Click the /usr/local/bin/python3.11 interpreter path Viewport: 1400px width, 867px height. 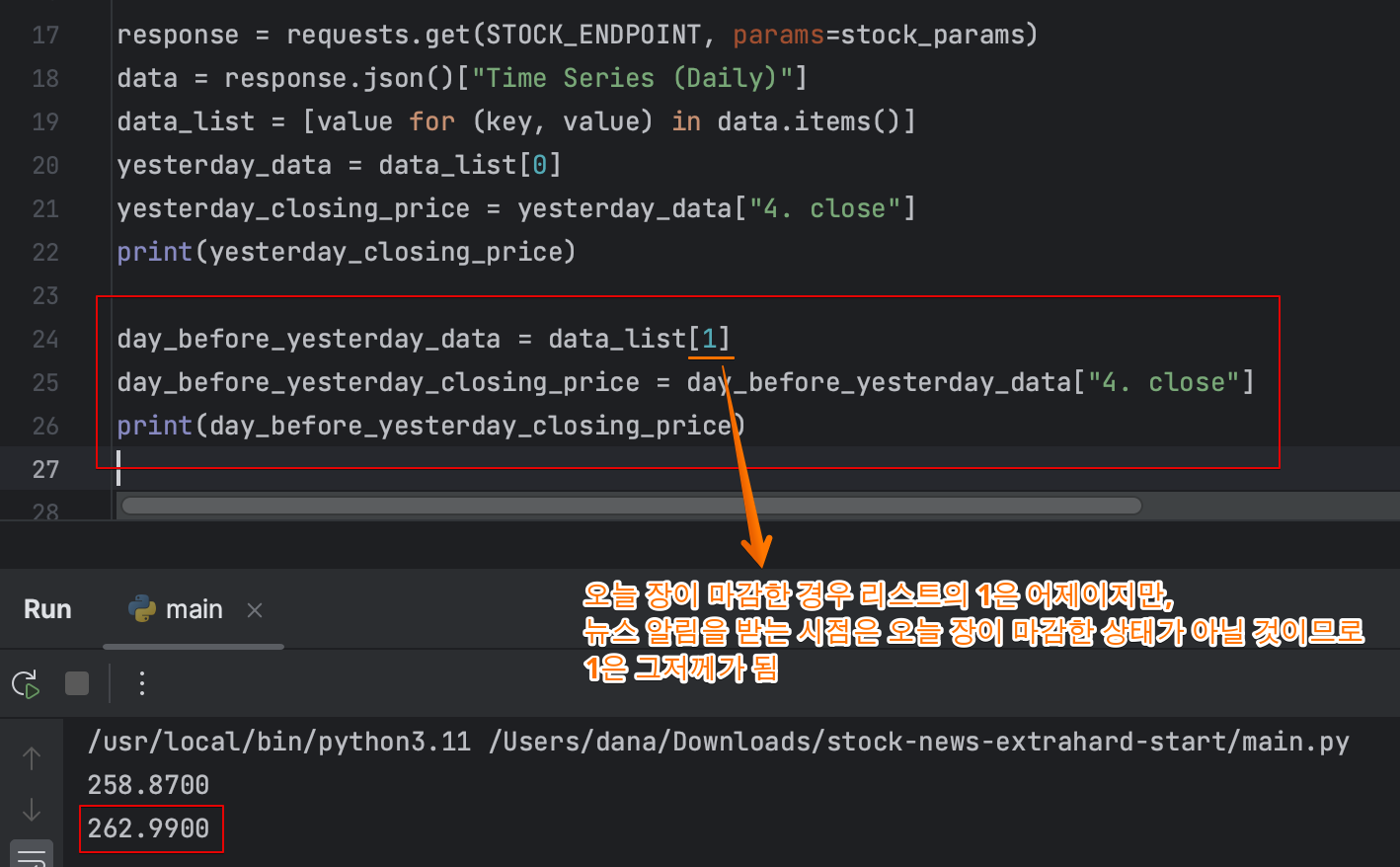pos(279,742)
